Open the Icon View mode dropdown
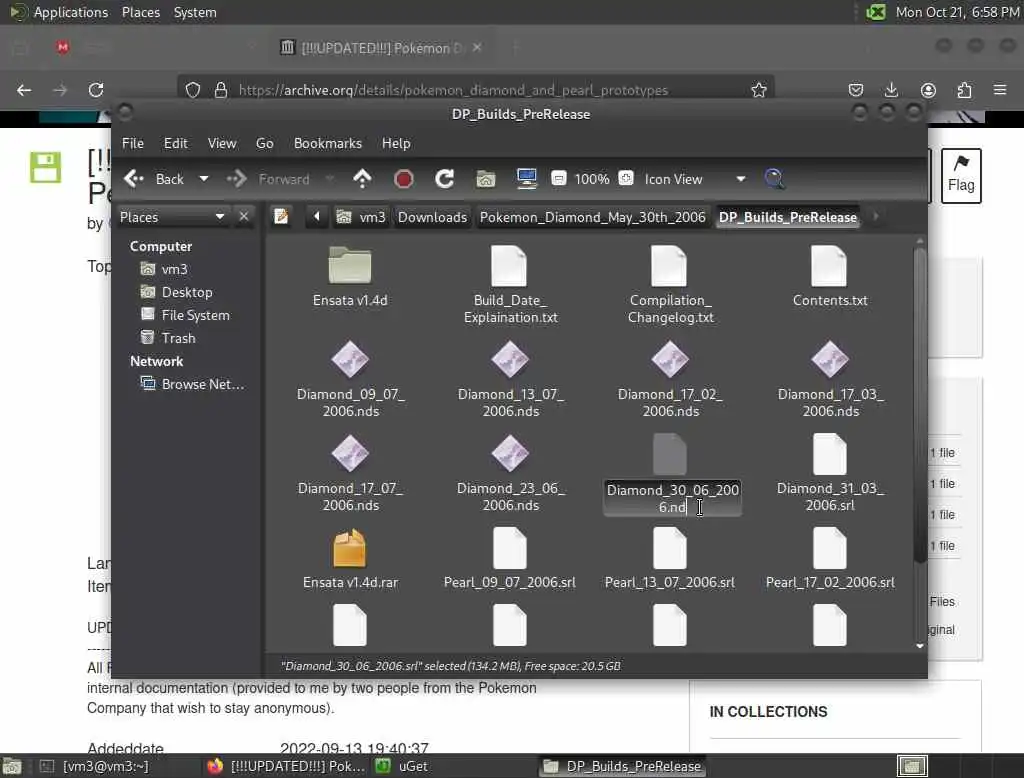This screenshot has width=1024, height=778. click(695, 179)
